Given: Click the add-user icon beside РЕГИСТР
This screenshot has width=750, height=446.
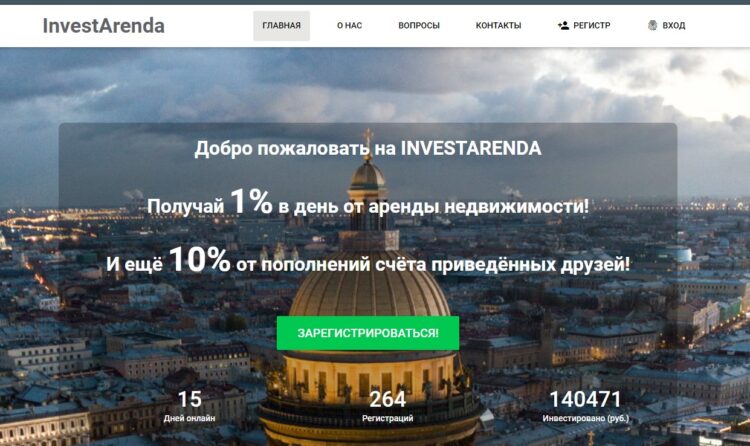Looking at the screenshot, I should pyautogui.click(x=563, y=25).
